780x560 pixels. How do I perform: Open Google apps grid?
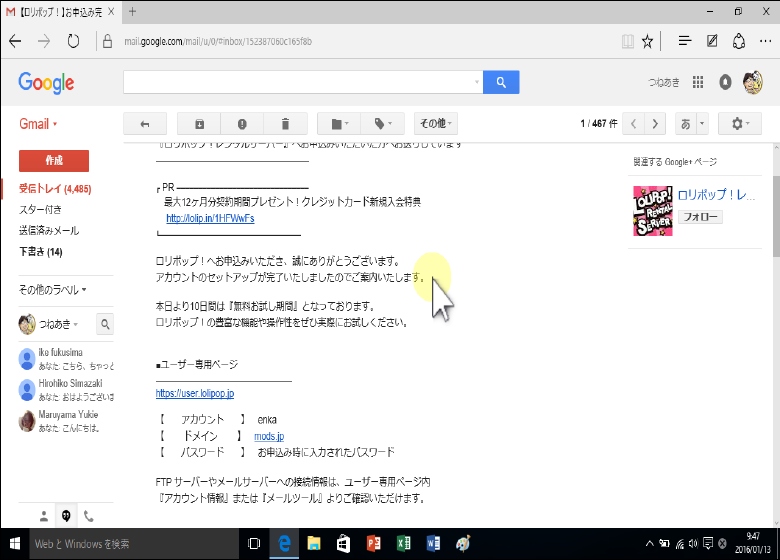pos(698,82)
